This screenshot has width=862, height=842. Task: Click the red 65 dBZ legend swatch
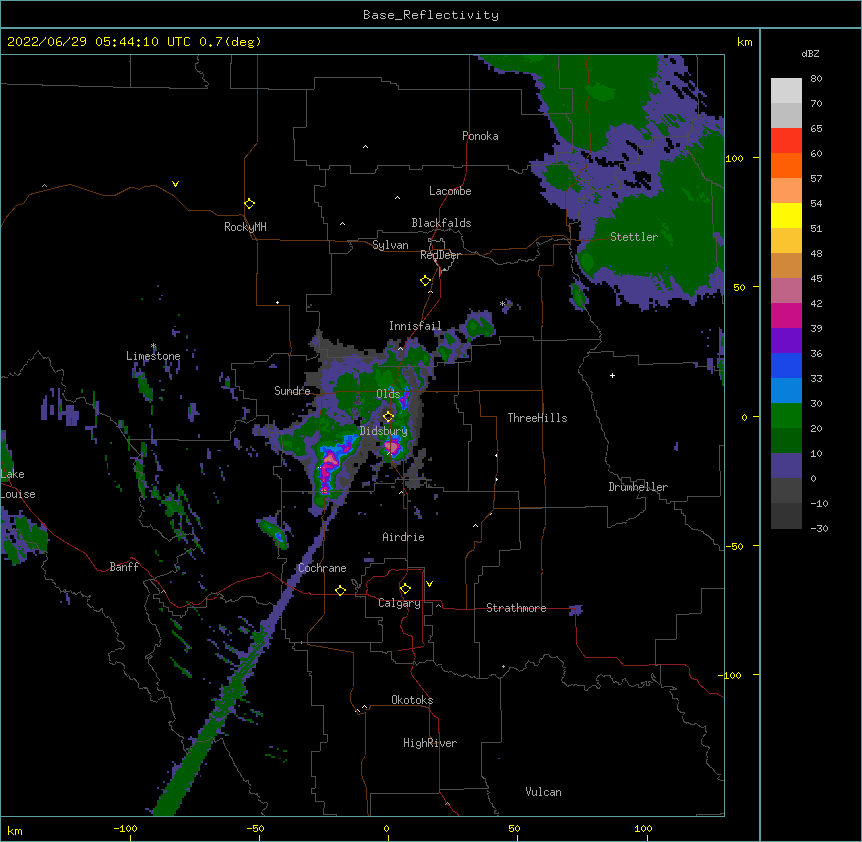pos(786,141)
